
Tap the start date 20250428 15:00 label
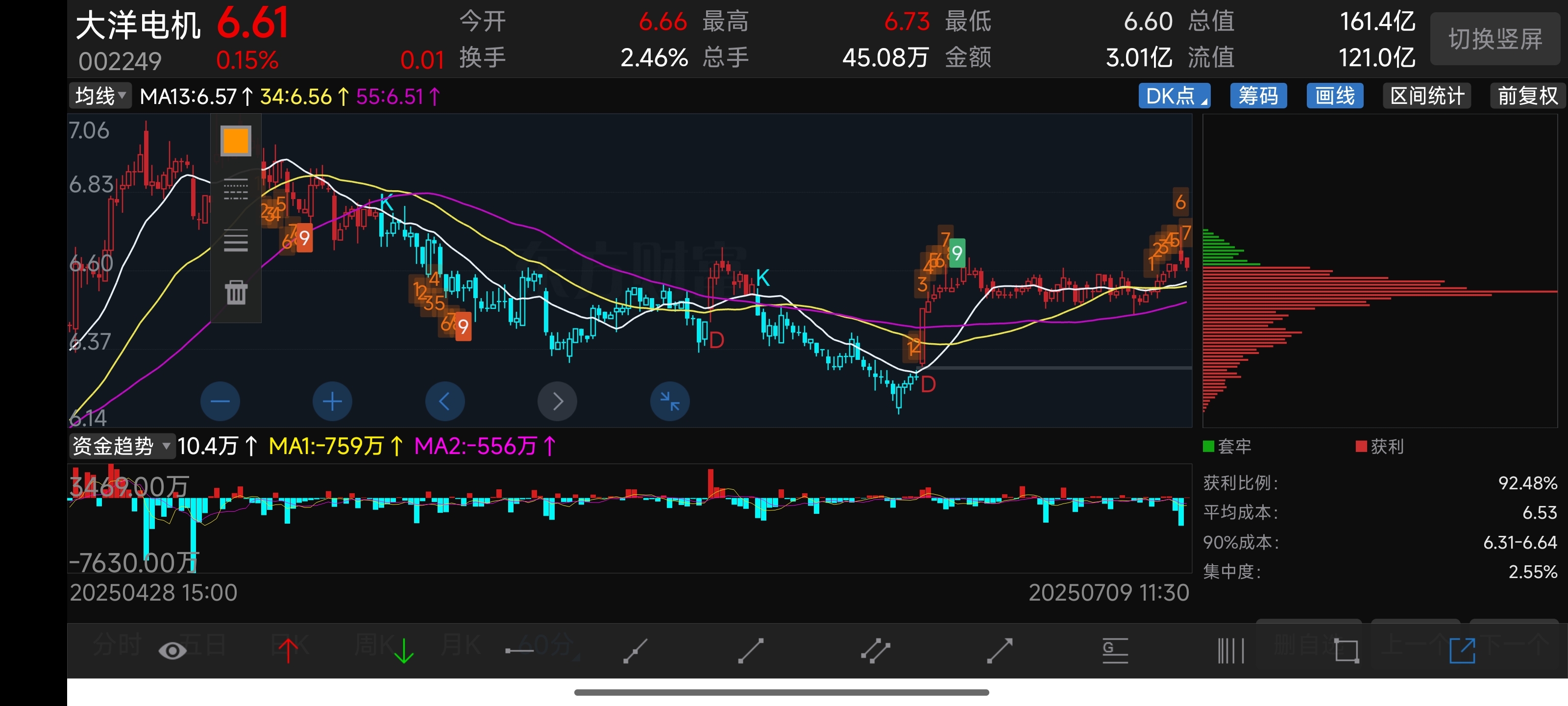click(153, 593)
